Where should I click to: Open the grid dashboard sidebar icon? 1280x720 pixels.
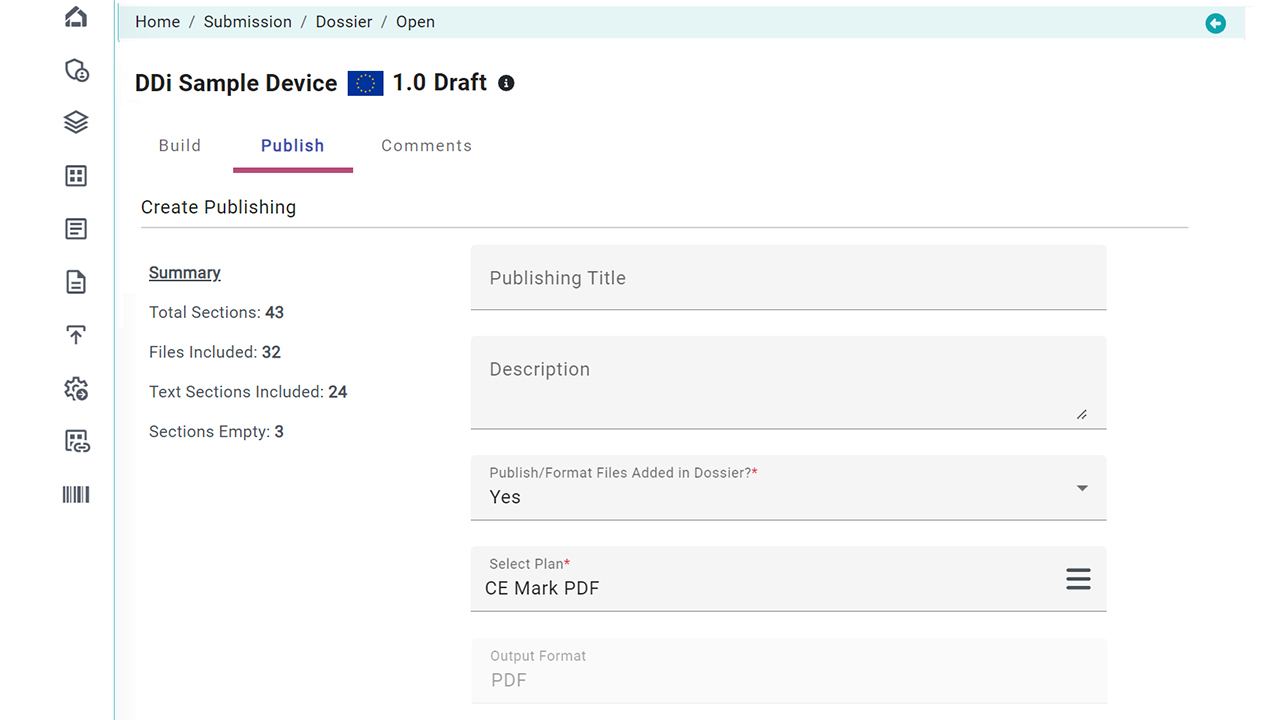coord(76,176)
